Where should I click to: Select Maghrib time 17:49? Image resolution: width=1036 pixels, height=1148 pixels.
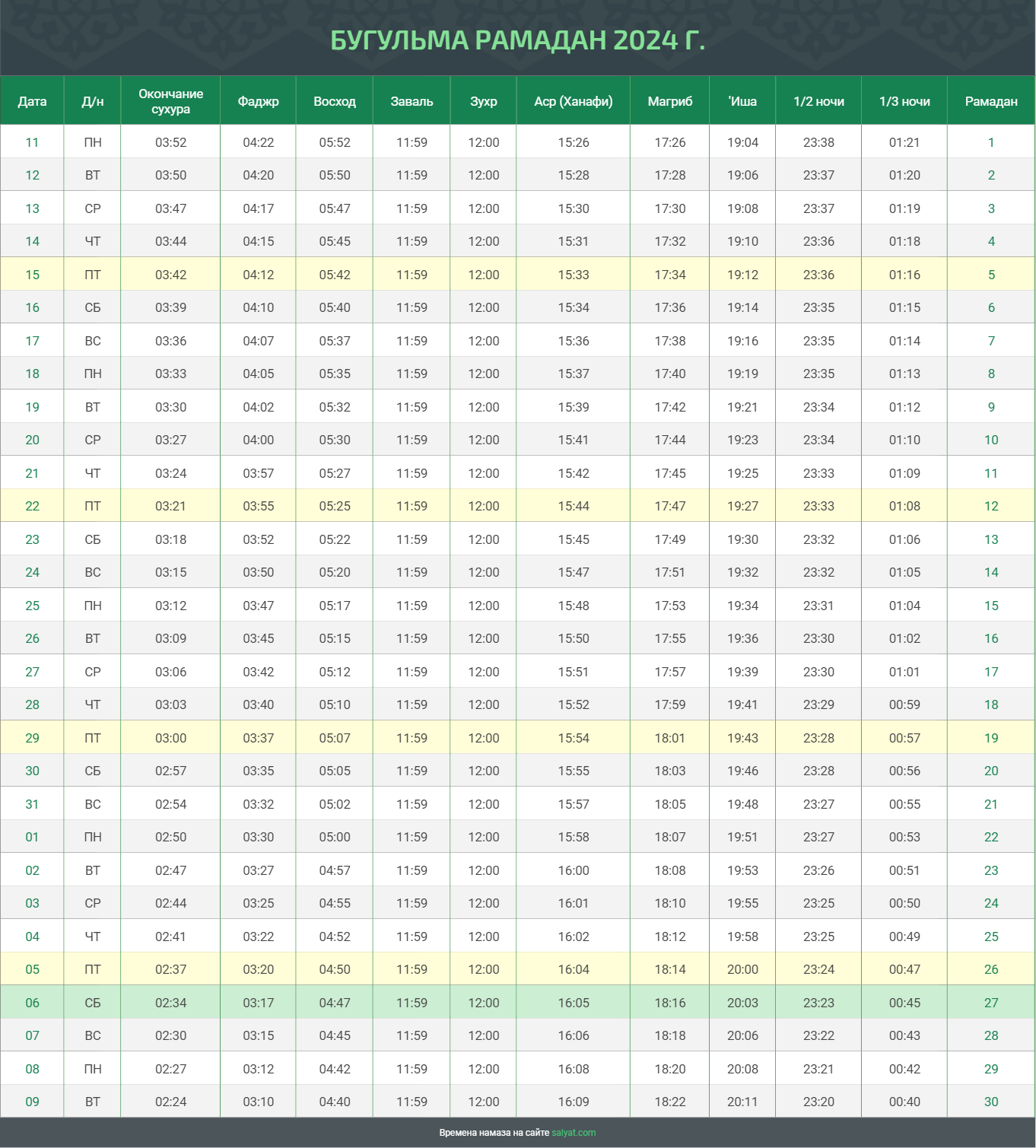pos(670,539)
